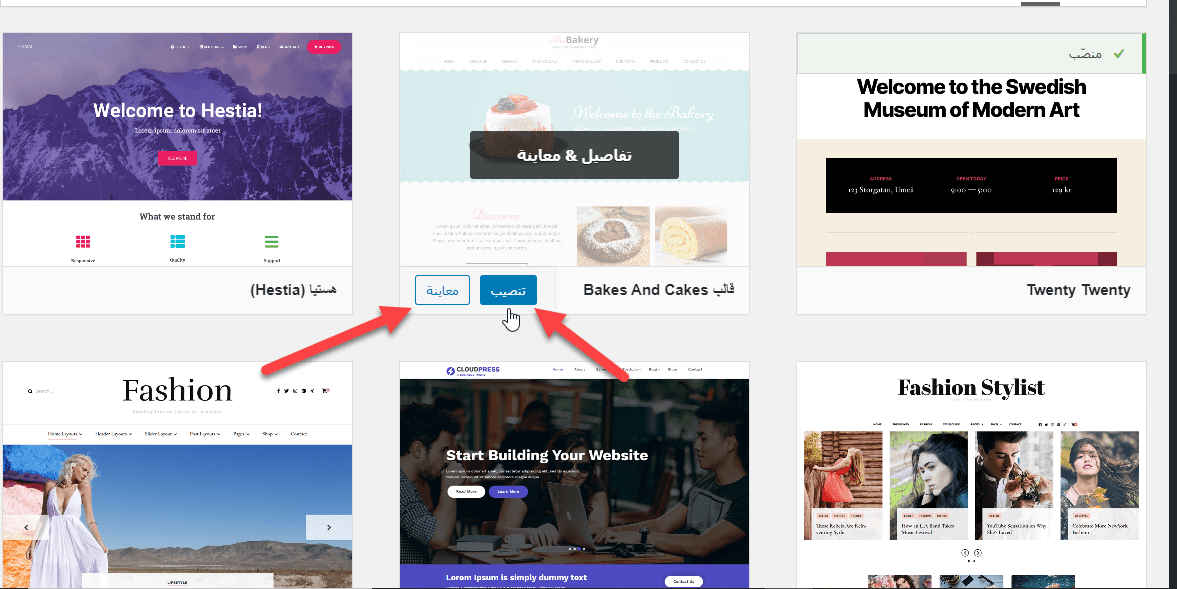Click the CloudPress logo icon
Viewport: 1177px width, 589px height.
[x=450, y=371]
